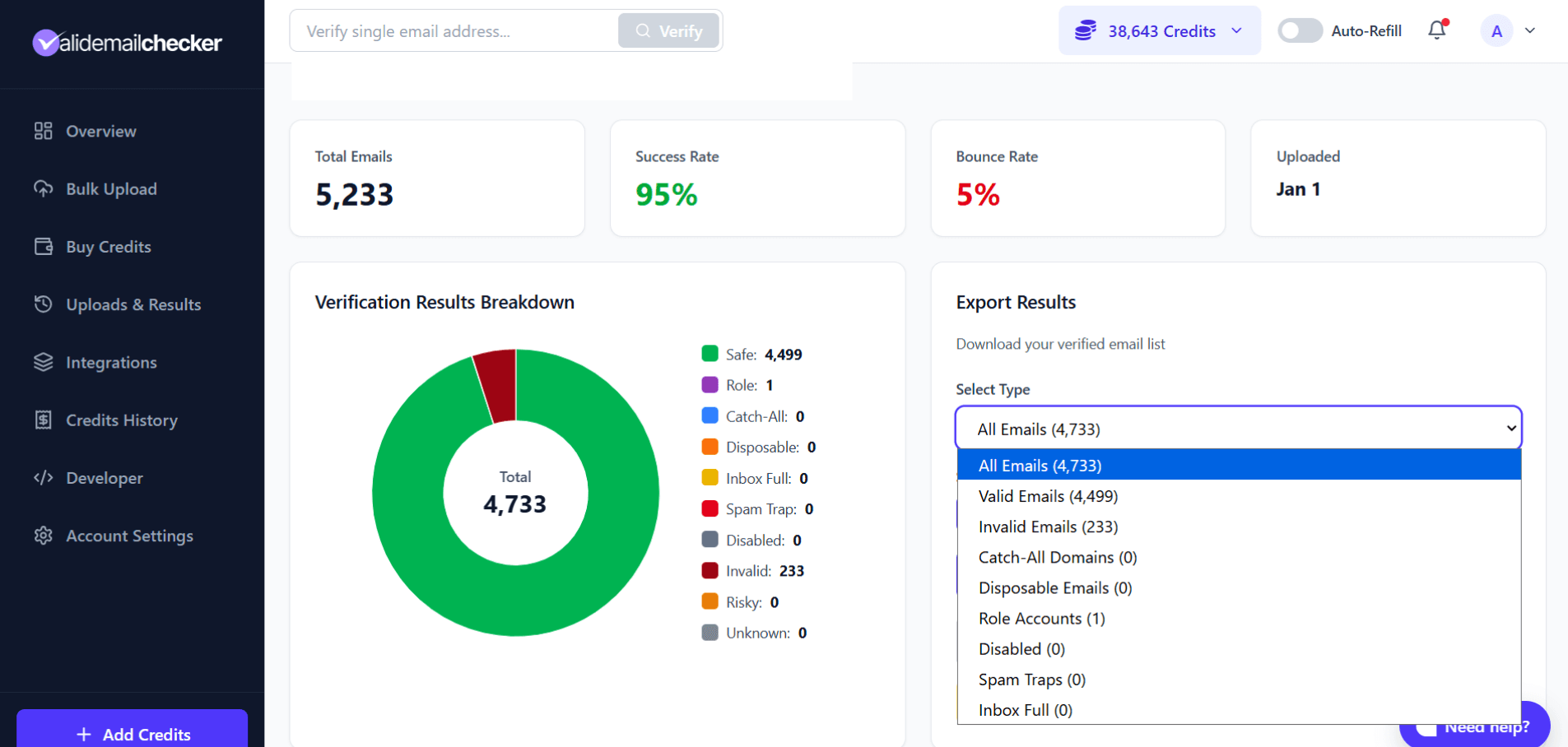The image size is (1568, 747).
Task: Click the Overview grid icon in sidebar
Action: coord(44,131)
